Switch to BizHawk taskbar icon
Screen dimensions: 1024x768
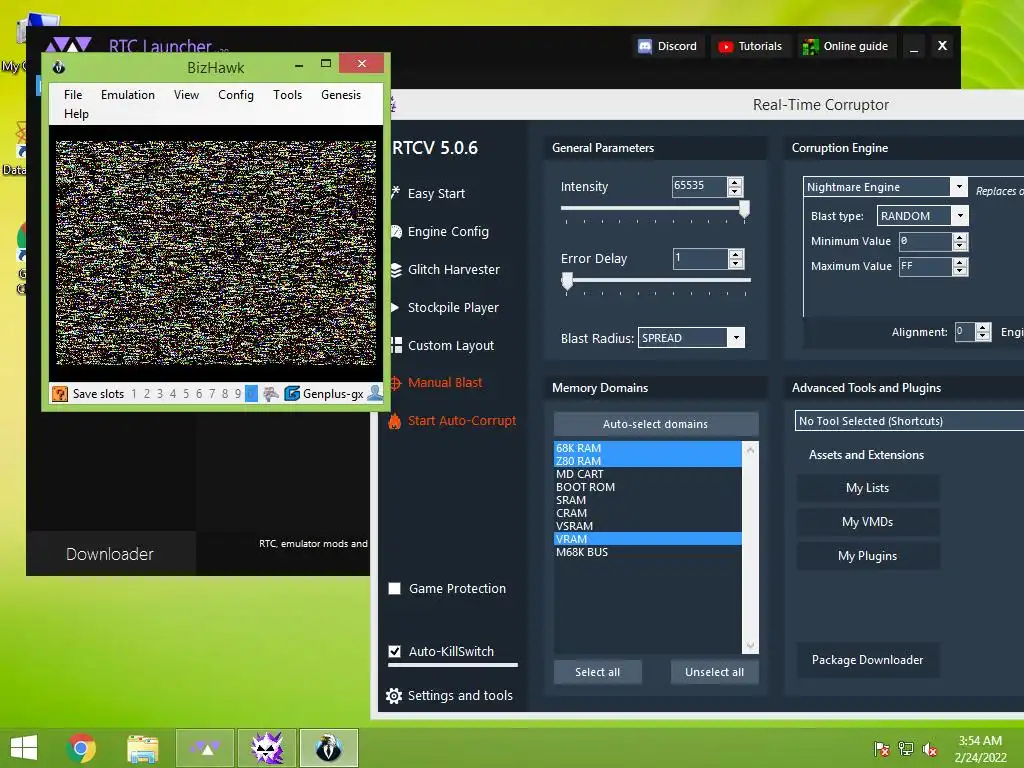(x=328, y=748)
